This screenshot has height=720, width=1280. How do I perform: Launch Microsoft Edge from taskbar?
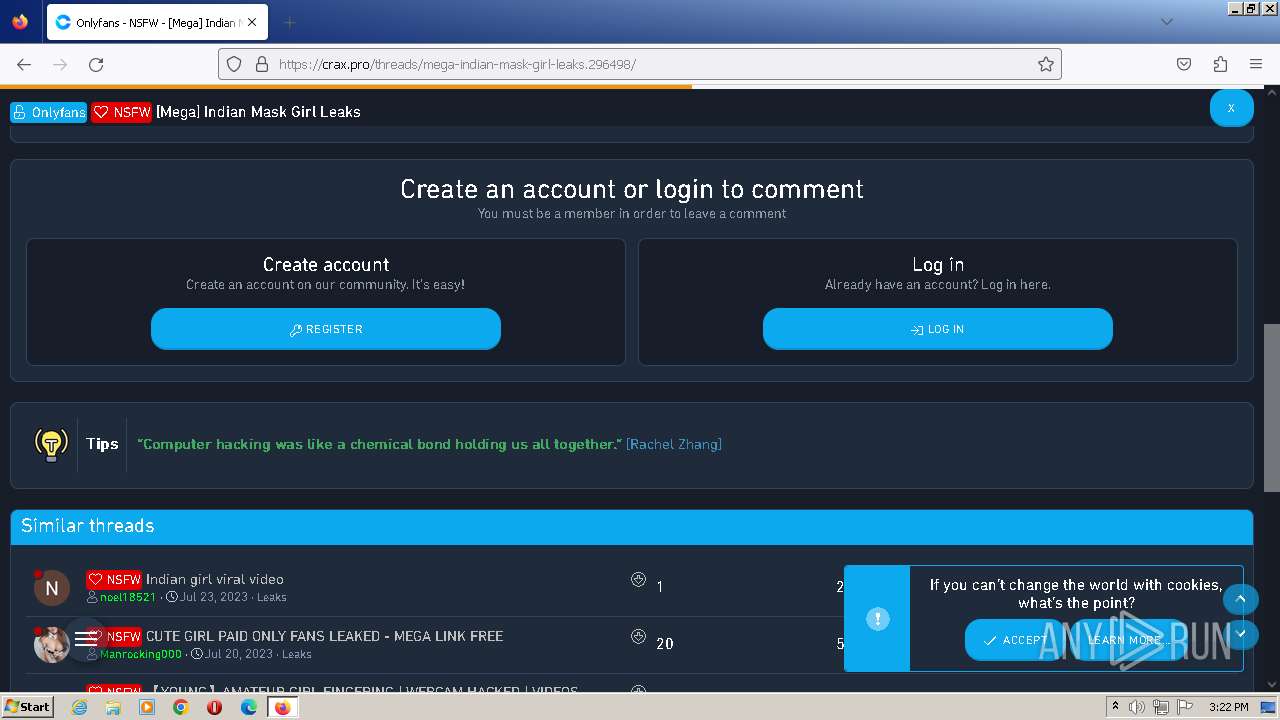click(x=249, y=707)
